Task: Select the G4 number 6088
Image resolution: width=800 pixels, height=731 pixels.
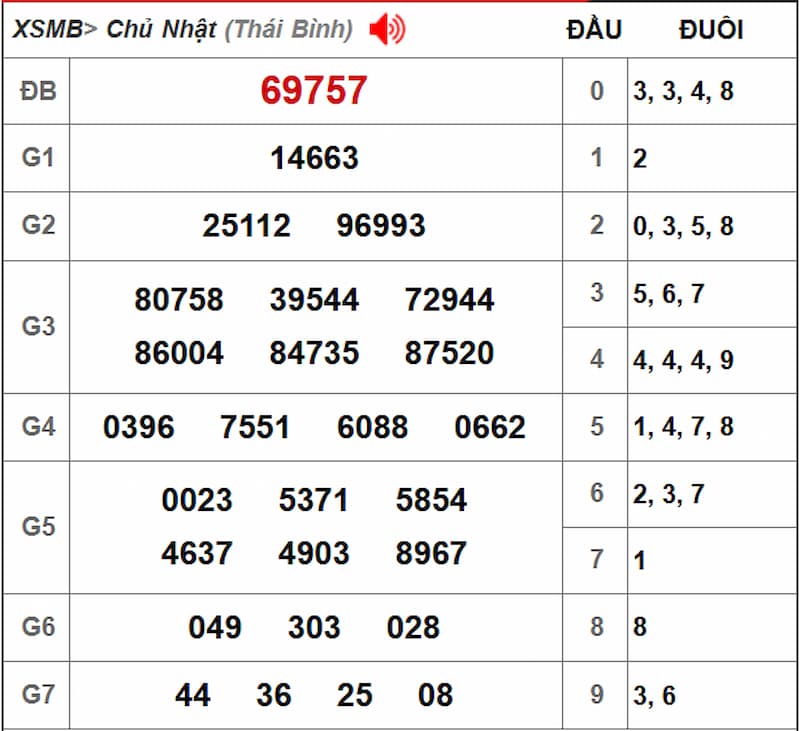Action: [x=372, y=428]
